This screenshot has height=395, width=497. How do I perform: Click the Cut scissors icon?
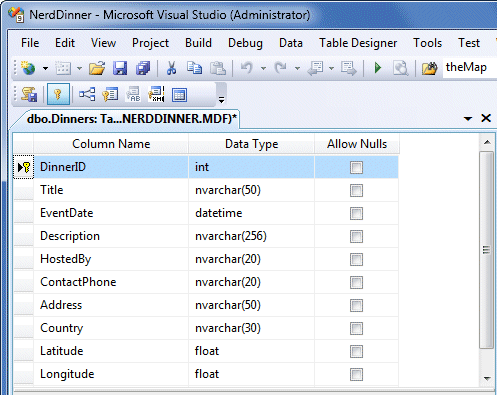tap(171, 68)
